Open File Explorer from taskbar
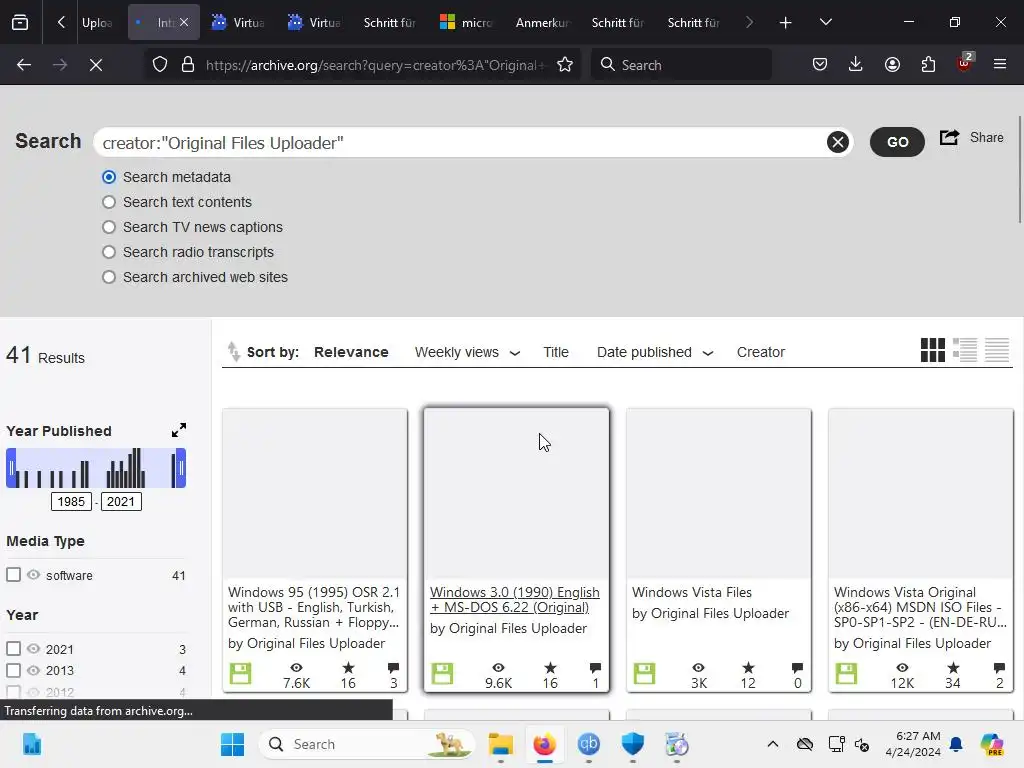 point(501,744)
